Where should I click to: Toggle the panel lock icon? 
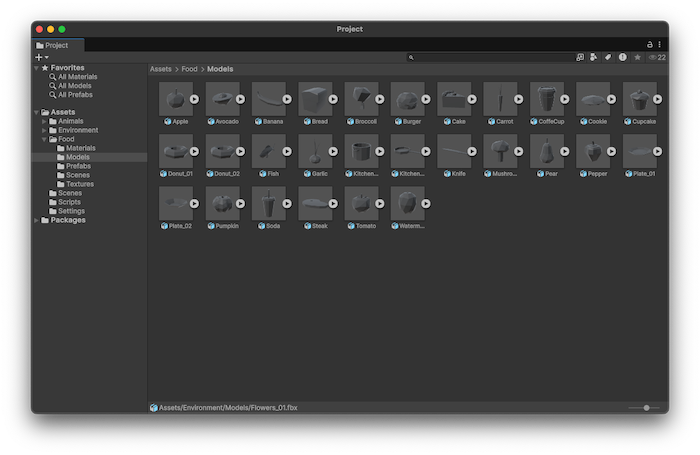click(x=649, y=45)
